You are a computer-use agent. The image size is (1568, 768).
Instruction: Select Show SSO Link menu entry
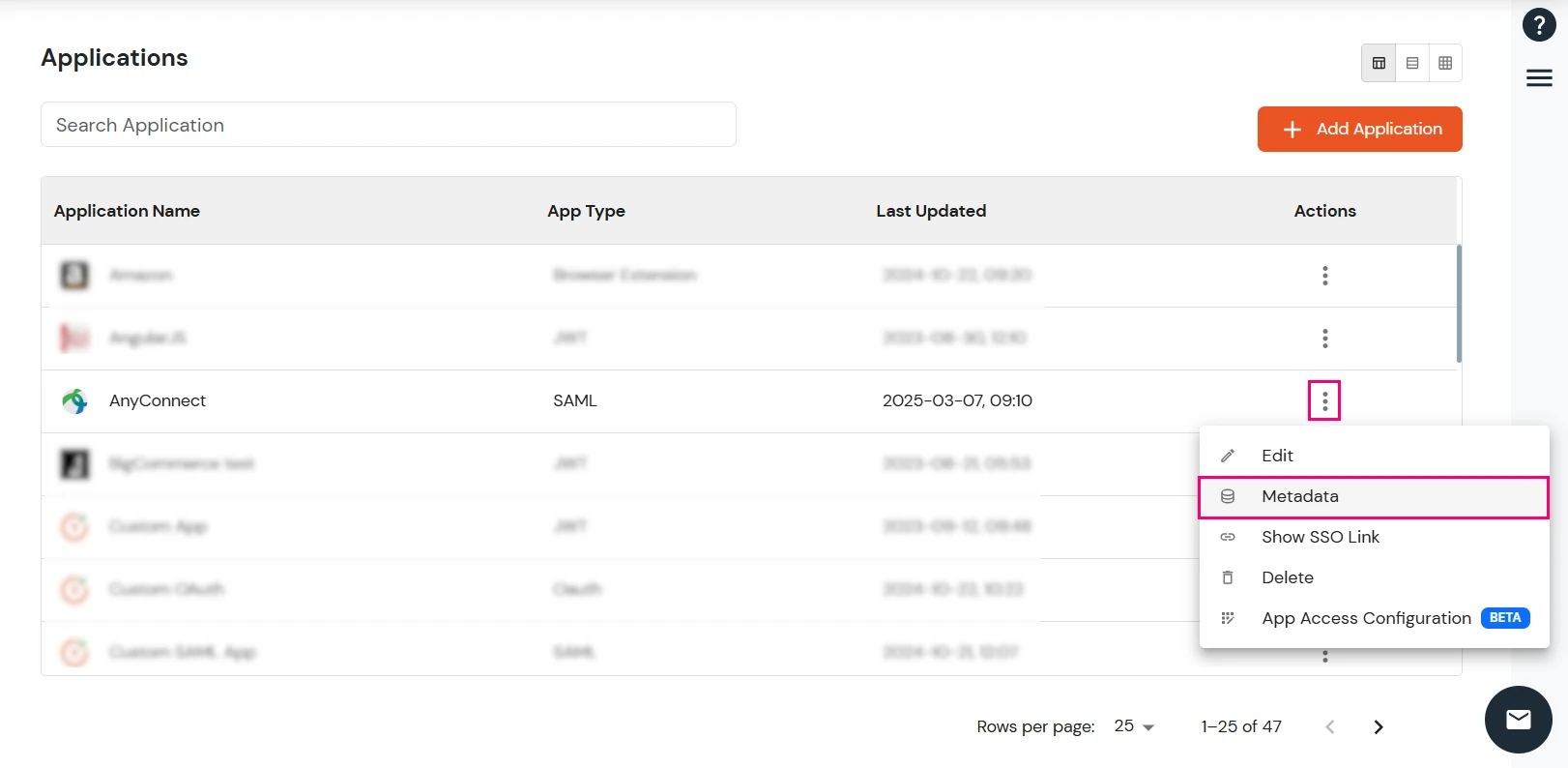(1374, 537)
